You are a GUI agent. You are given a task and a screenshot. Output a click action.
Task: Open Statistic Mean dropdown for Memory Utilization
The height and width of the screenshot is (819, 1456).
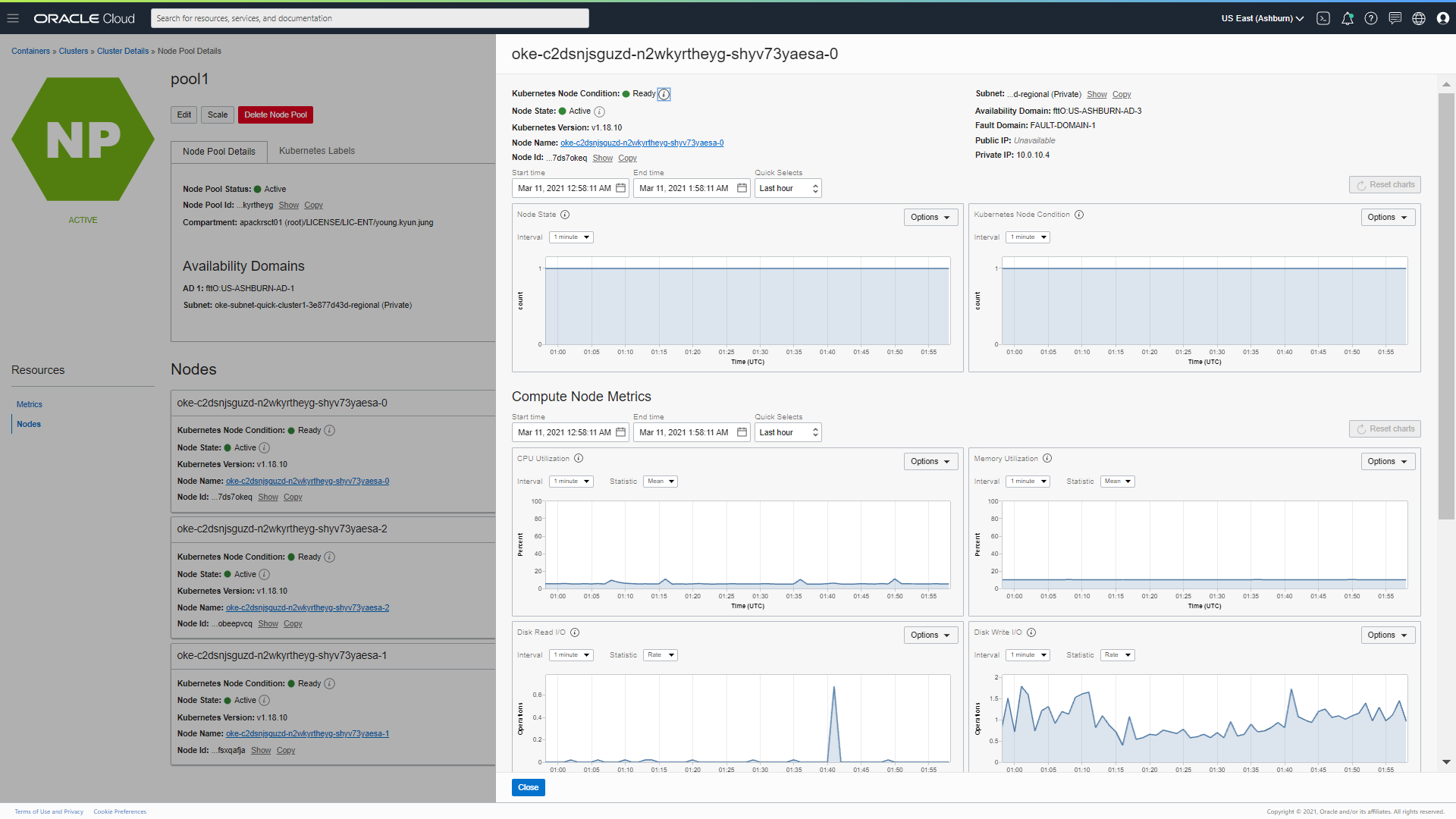tap(1117, 482)
